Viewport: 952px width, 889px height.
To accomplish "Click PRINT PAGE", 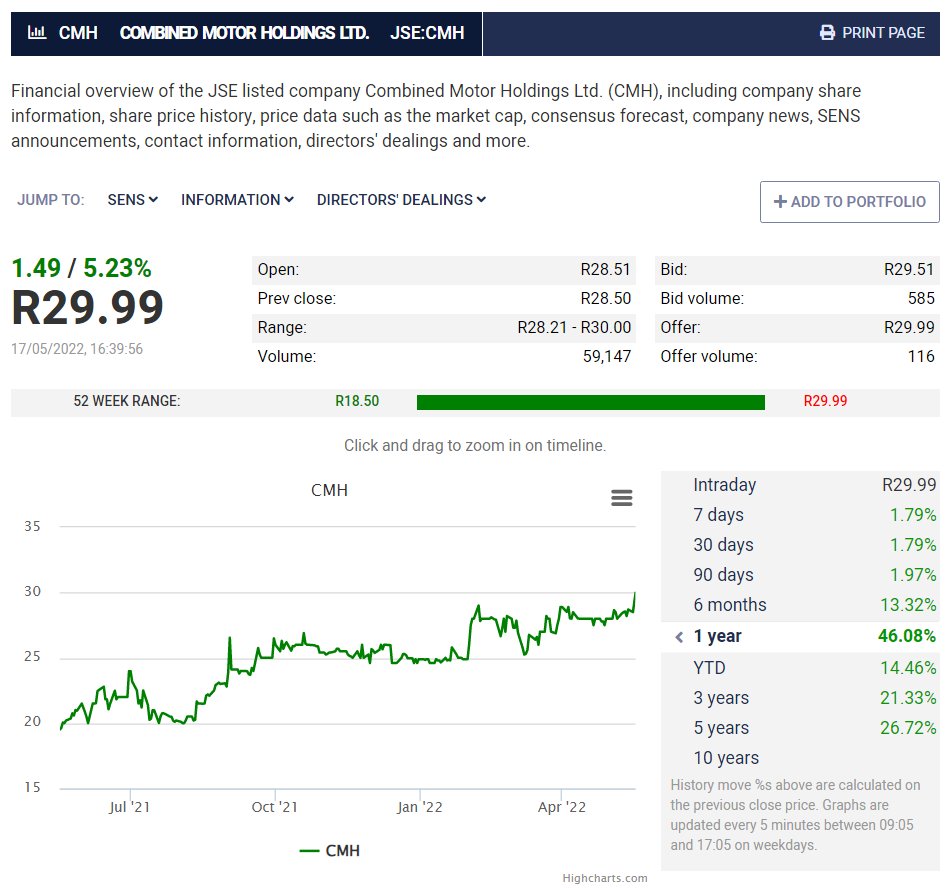I will click(883, 33).
